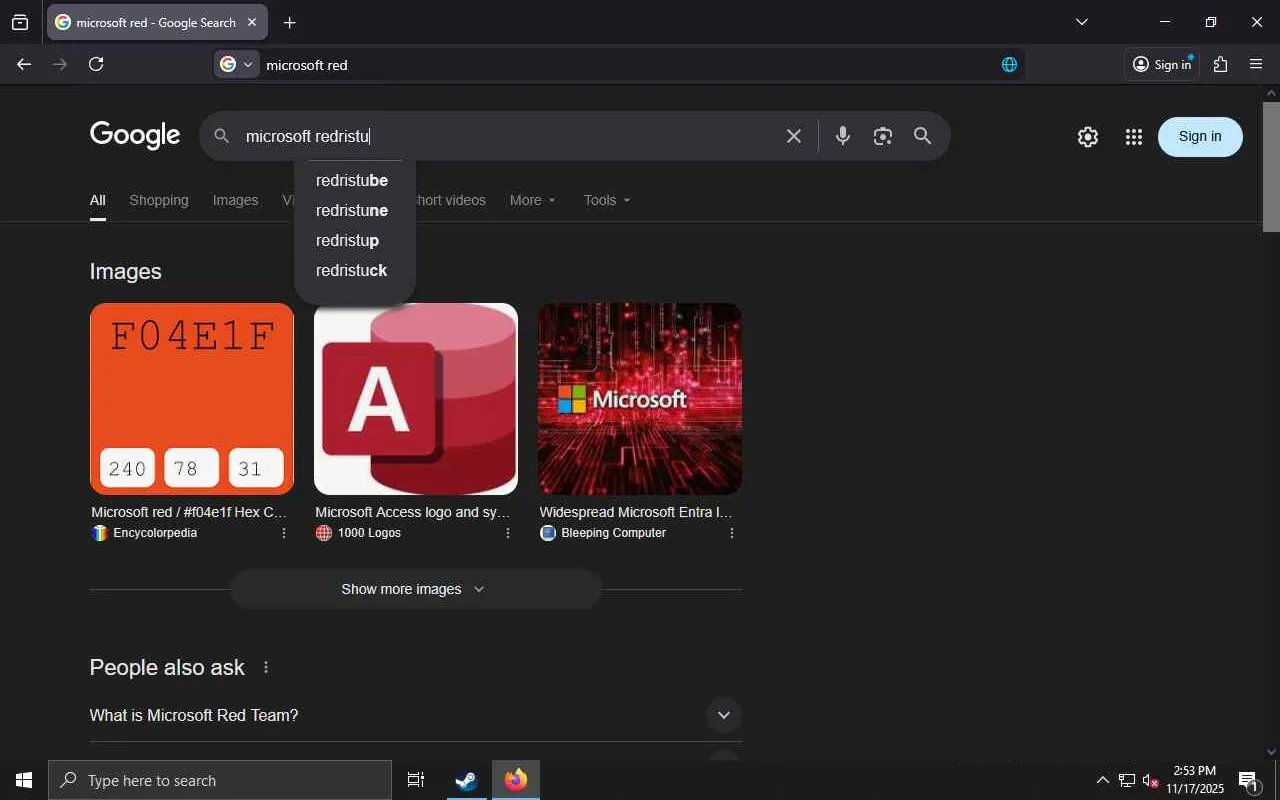Expand Show more images

(x=416, y=589)
